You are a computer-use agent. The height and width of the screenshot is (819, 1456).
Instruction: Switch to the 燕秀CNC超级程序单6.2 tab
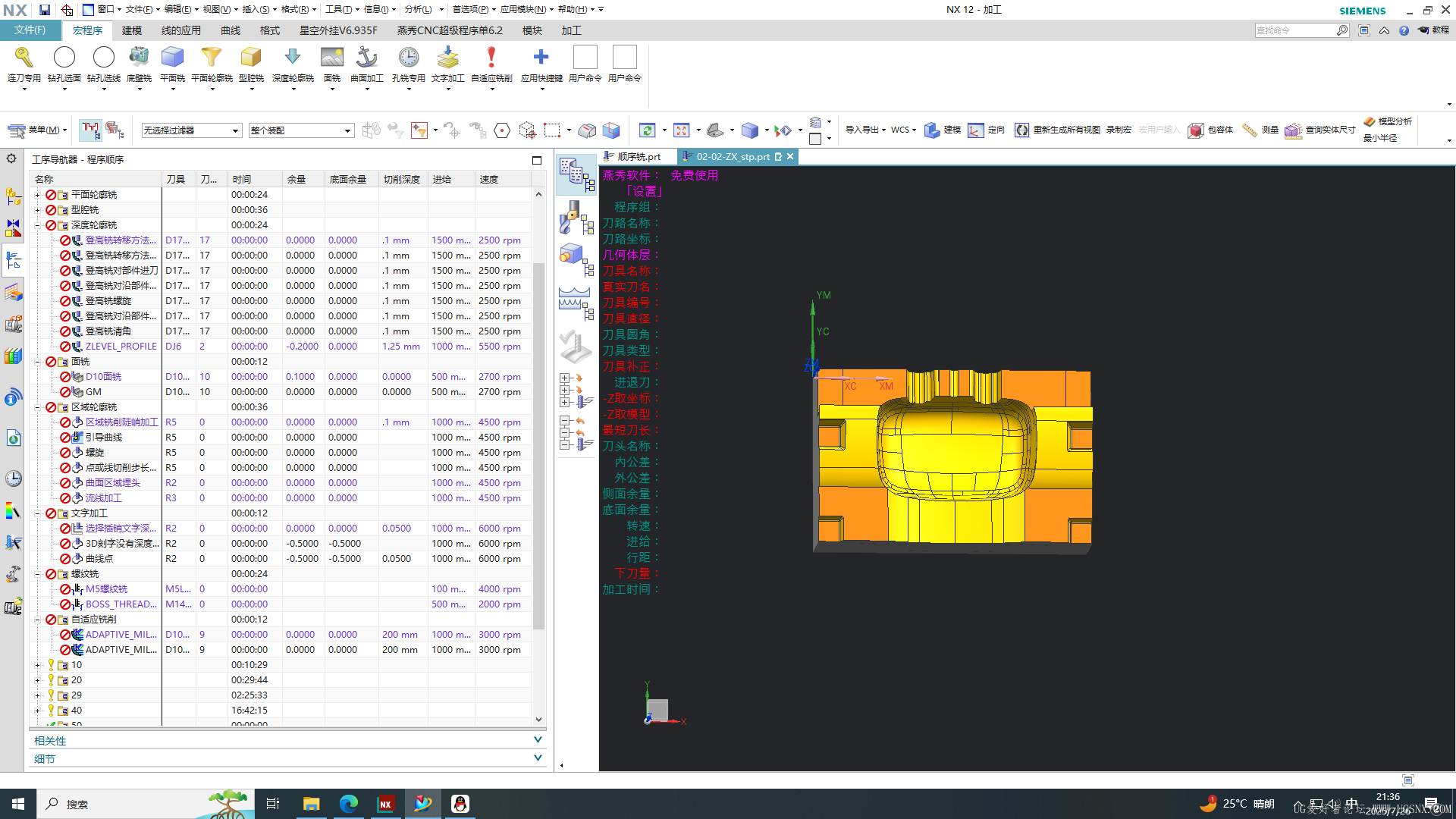pos(450,30)
